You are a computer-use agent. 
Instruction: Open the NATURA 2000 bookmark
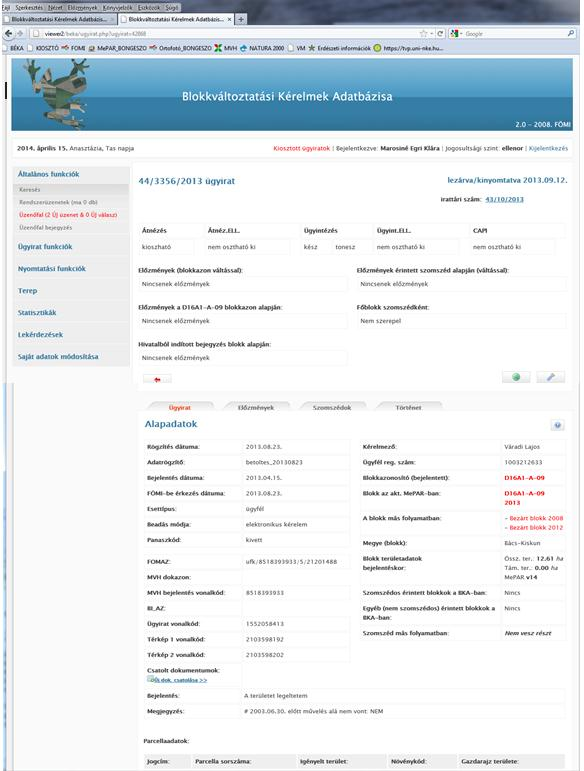(x=262, y=48)
